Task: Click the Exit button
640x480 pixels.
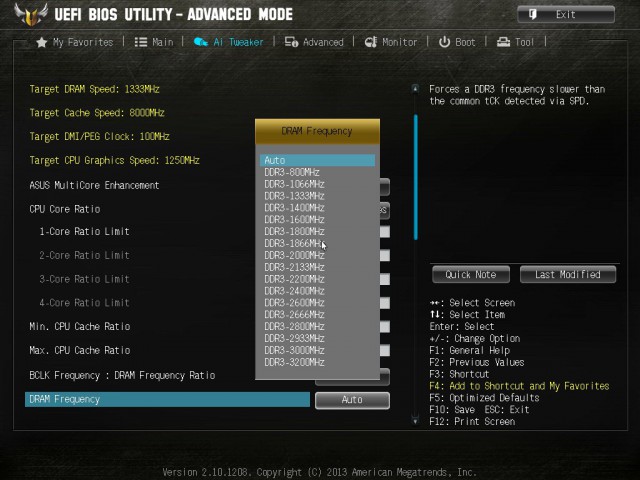Action: click(566, 15)
